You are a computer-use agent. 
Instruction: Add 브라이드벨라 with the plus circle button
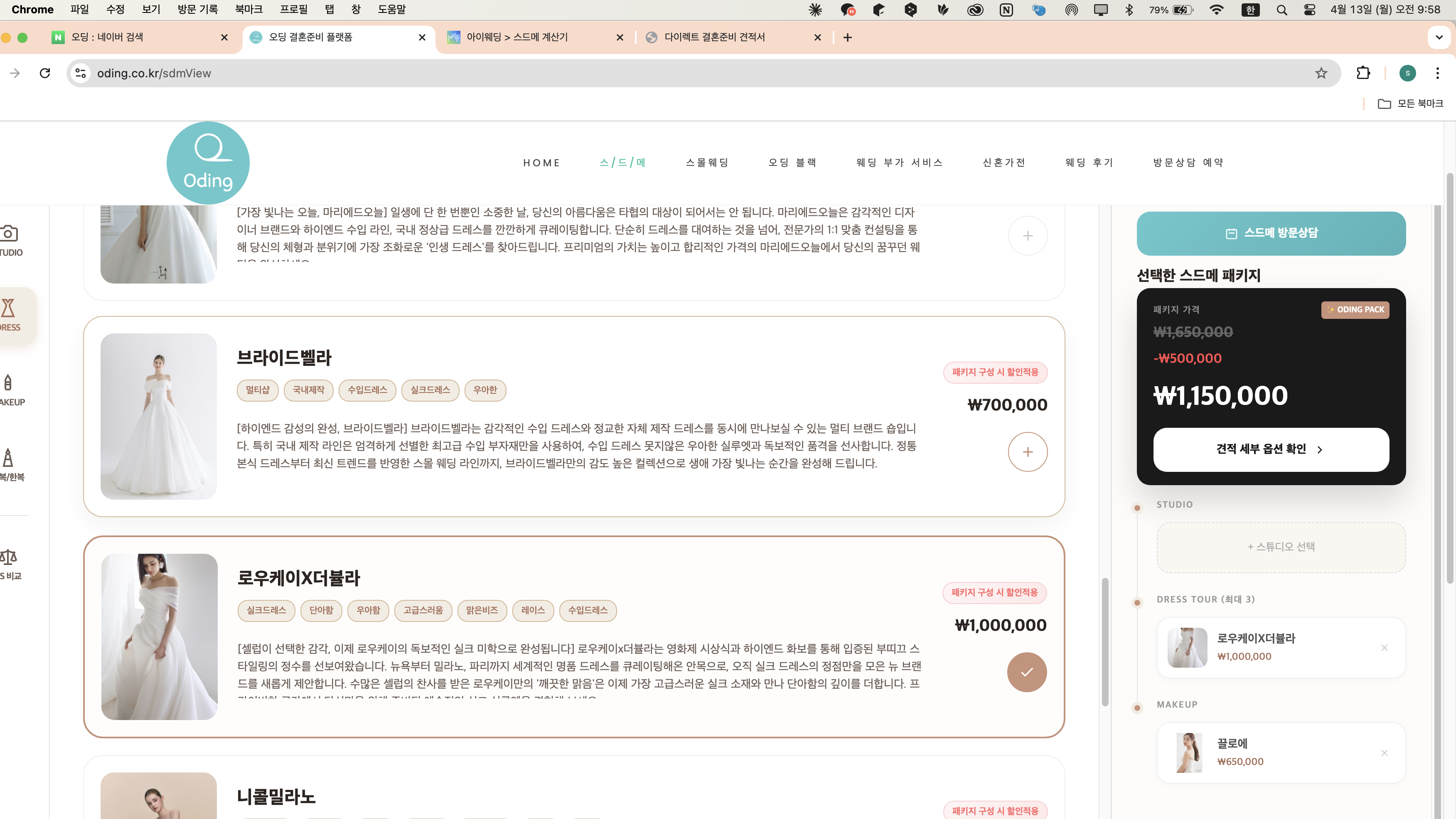coord(1028,451)
